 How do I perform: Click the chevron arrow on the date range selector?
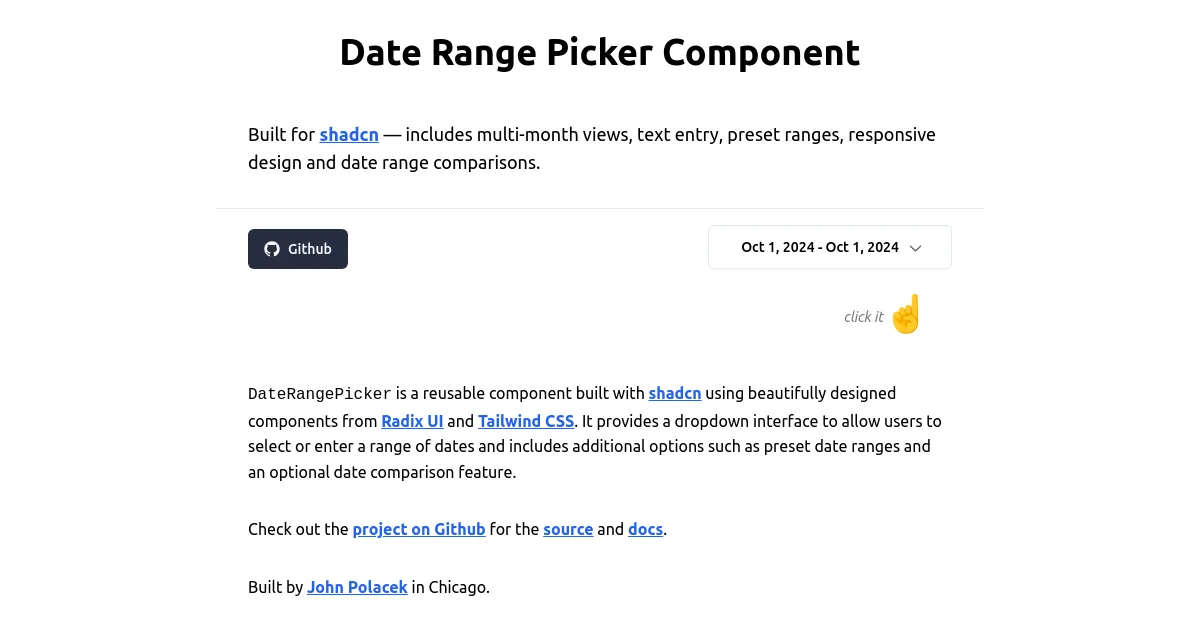point(915,247)
